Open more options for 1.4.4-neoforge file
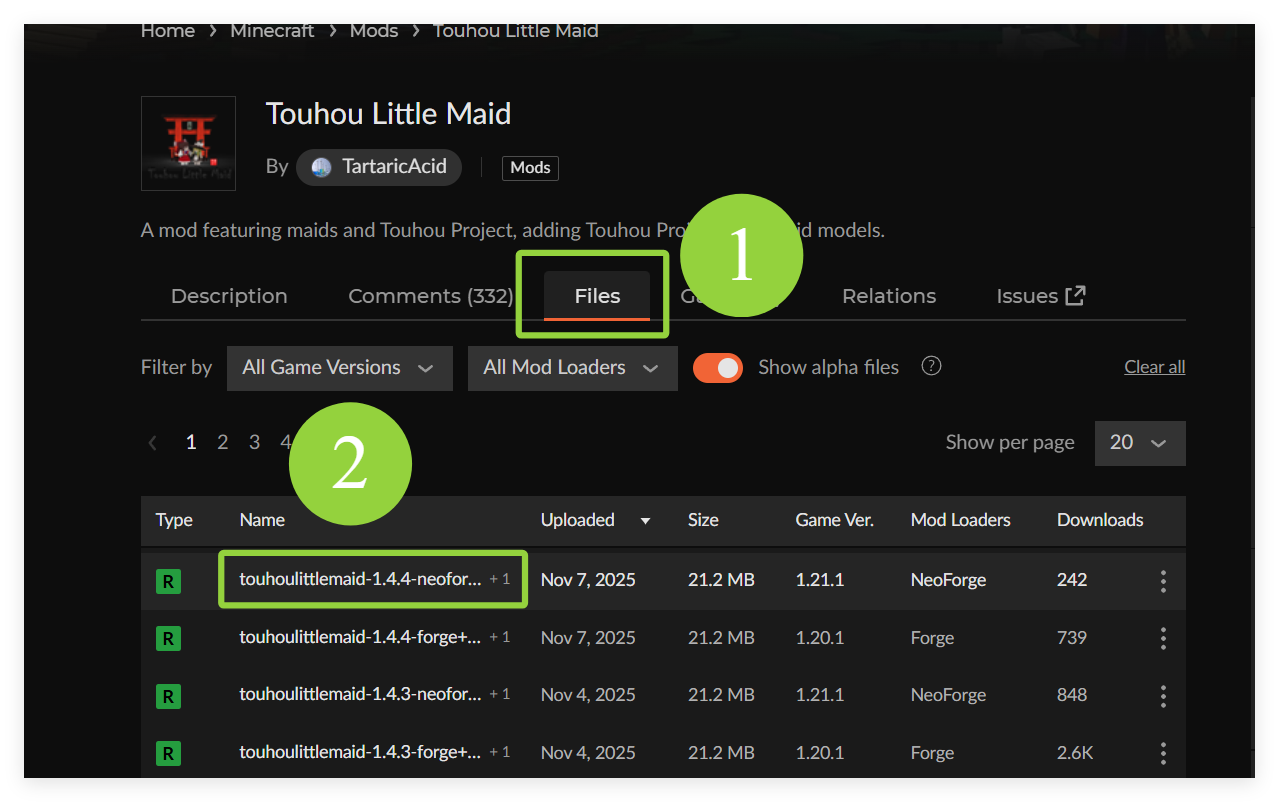Screen dimensions: 1279x802 point(1163,581)
